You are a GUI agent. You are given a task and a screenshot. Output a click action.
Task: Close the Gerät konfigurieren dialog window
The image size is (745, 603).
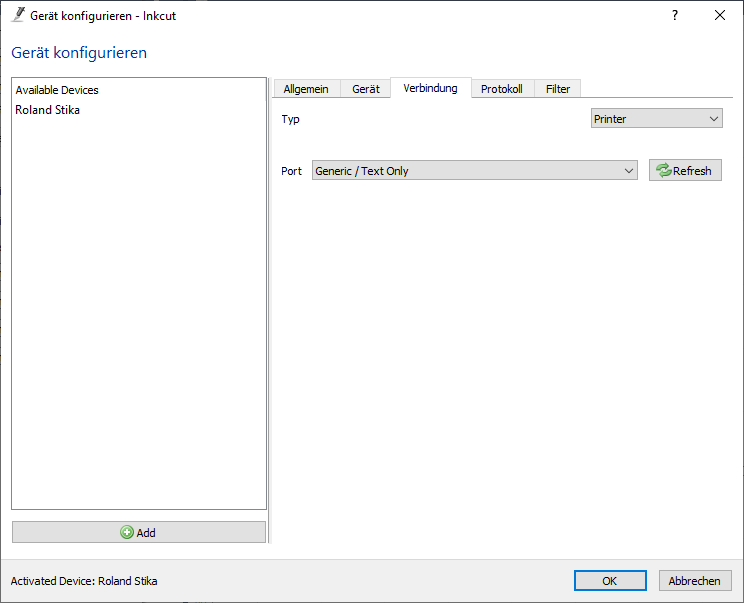tap(720, 16)
